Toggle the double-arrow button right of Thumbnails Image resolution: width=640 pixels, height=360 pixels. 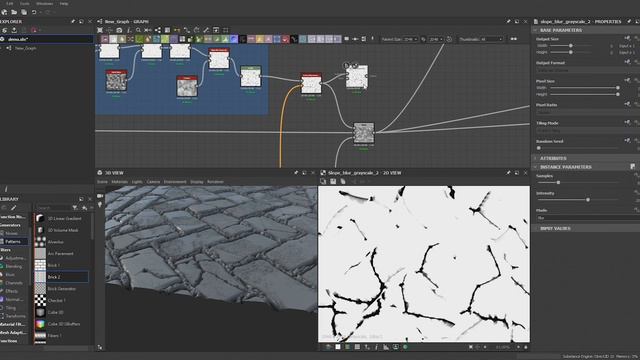[x=513, y=39]
